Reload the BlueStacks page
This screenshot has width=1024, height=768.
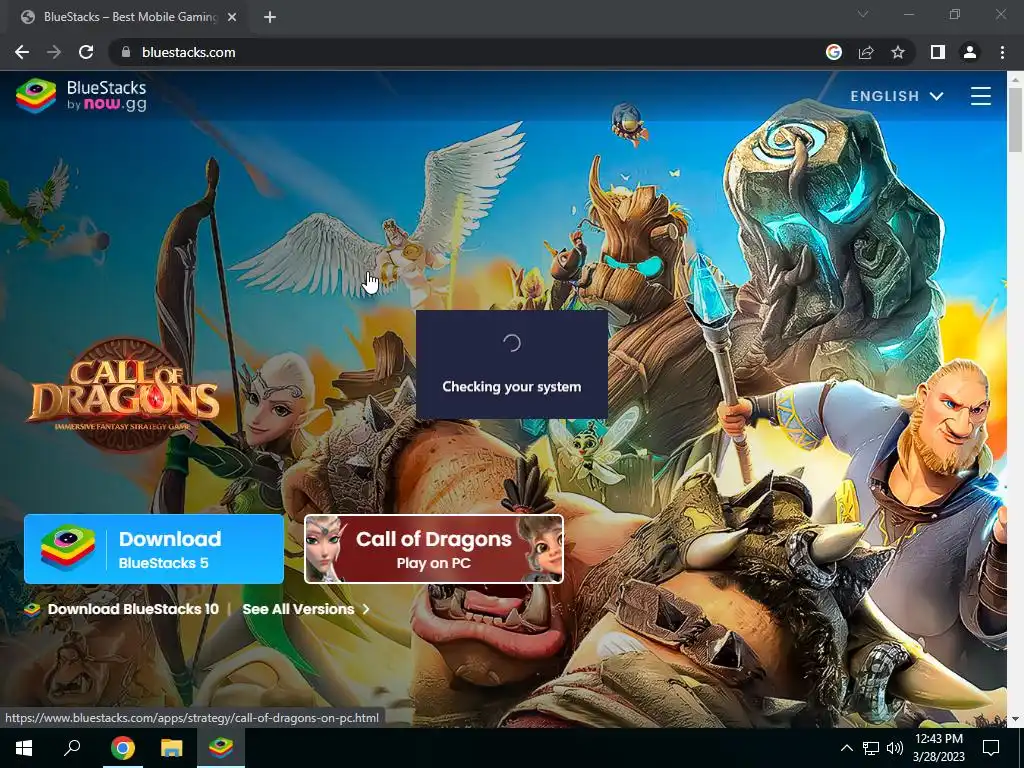tap(86, 52)
